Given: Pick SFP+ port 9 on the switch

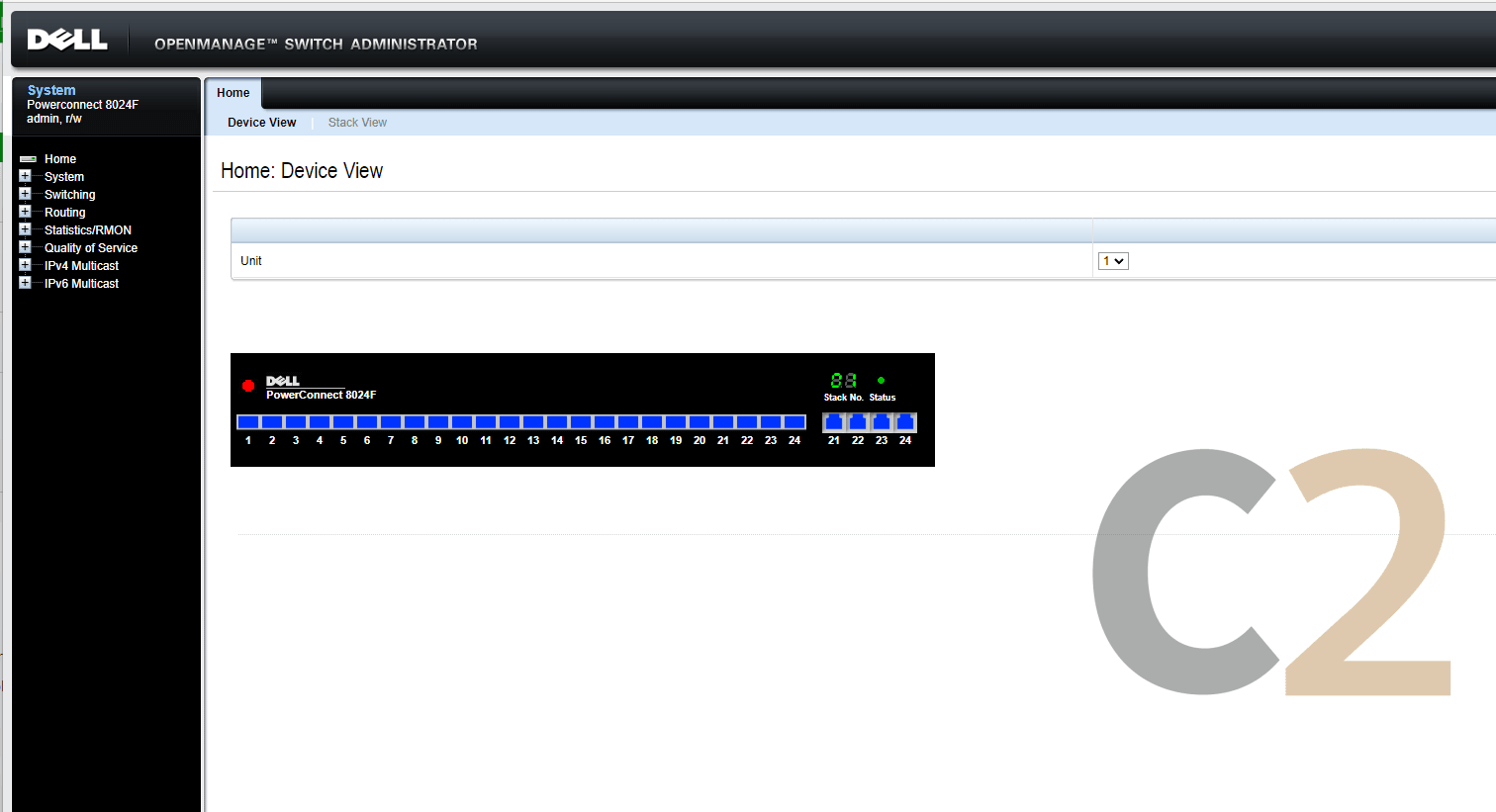Looking at the screenshot, I should coord(438,422).
